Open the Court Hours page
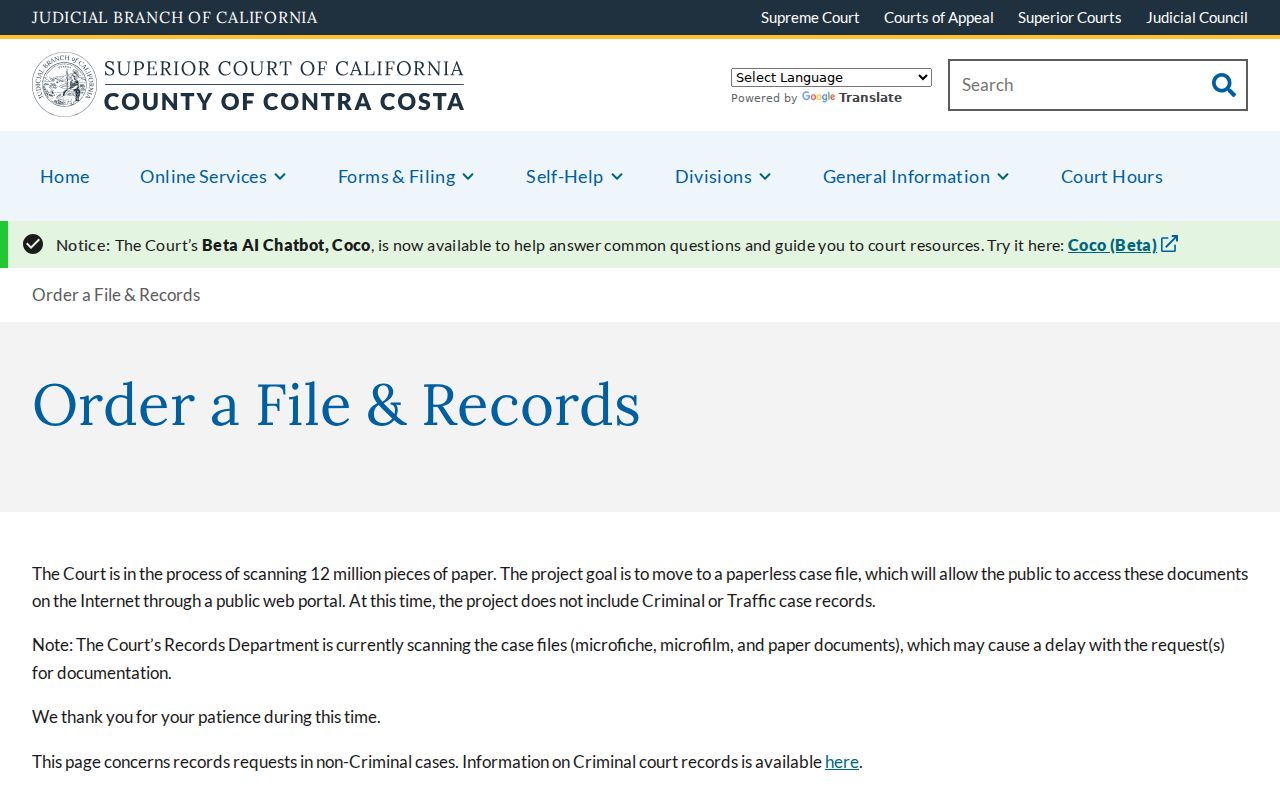 (x=1112, y=176)
